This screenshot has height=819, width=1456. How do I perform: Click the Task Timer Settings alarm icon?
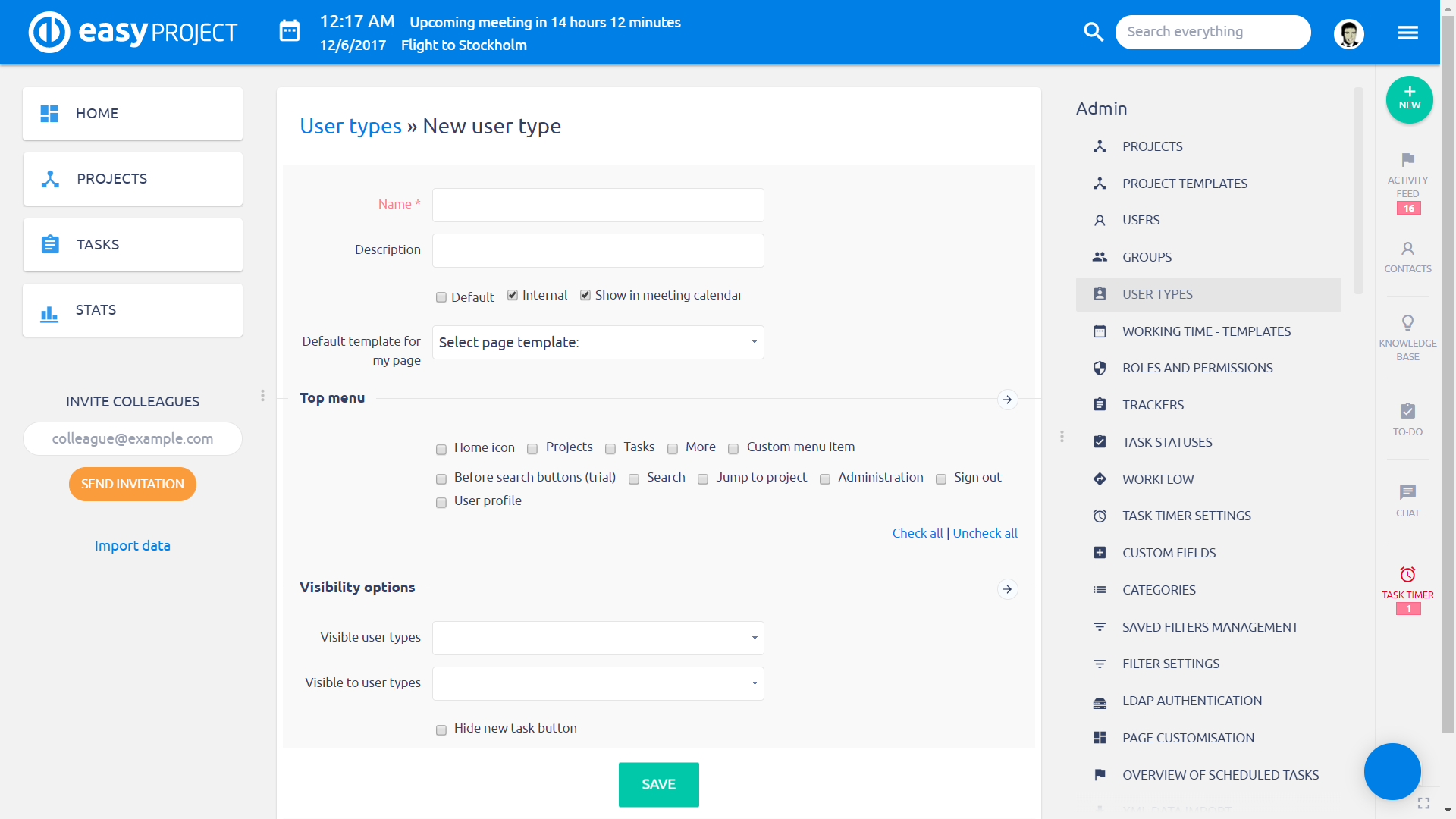[x=1100, y=516]
